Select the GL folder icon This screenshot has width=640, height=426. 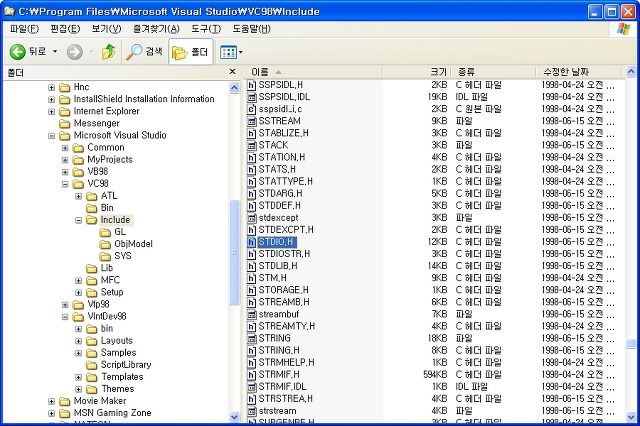[x=105, y=232]
